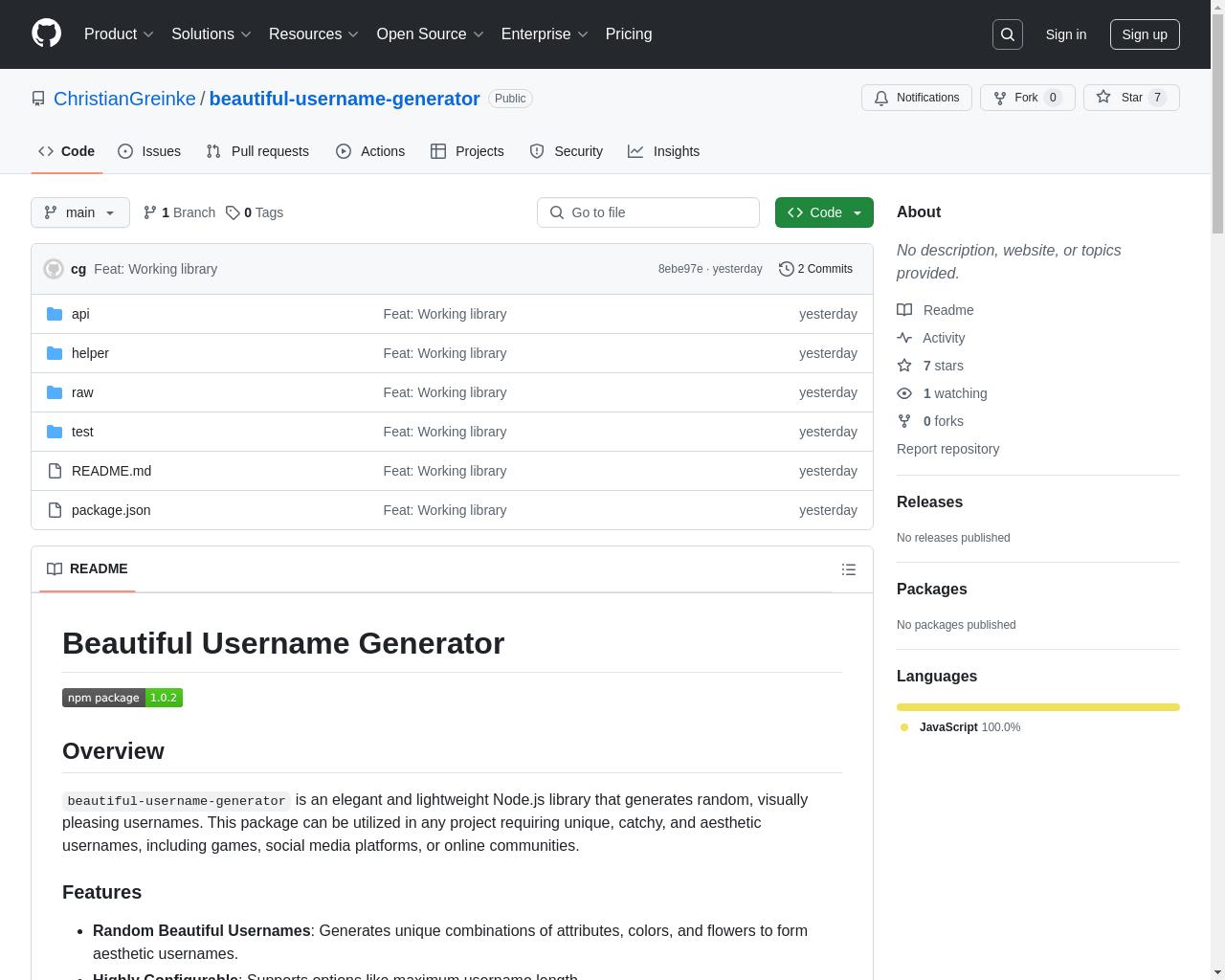Select the README tab header
Viewport: 1225px width, 980px height.
[x=87, y=568]
